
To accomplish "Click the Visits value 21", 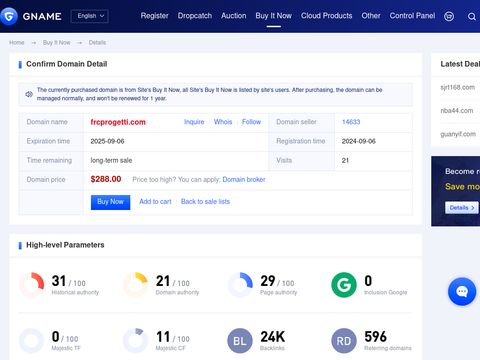I will pos(345,161).
